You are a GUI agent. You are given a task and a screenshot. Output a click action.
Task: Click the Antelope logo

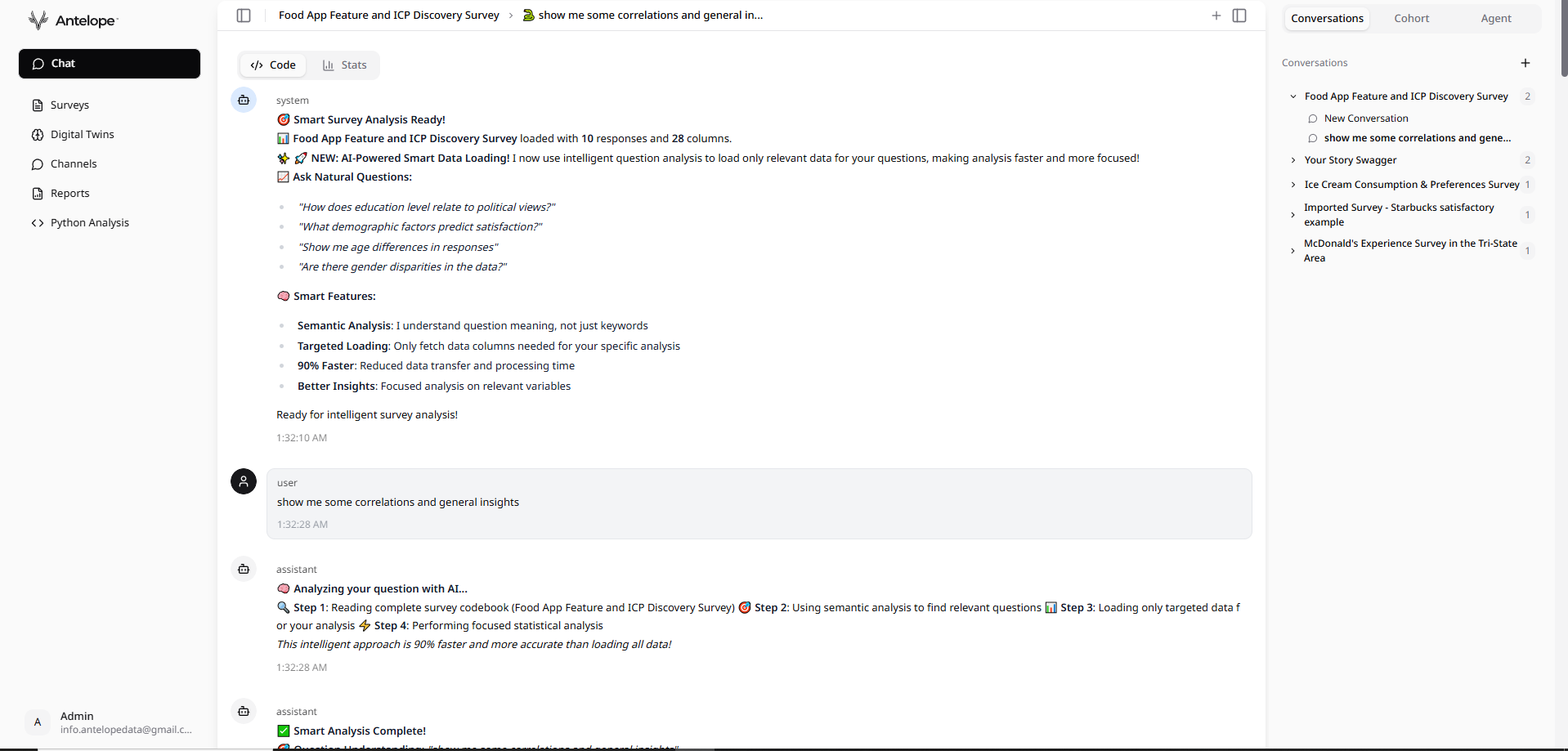tap(73, 20)
